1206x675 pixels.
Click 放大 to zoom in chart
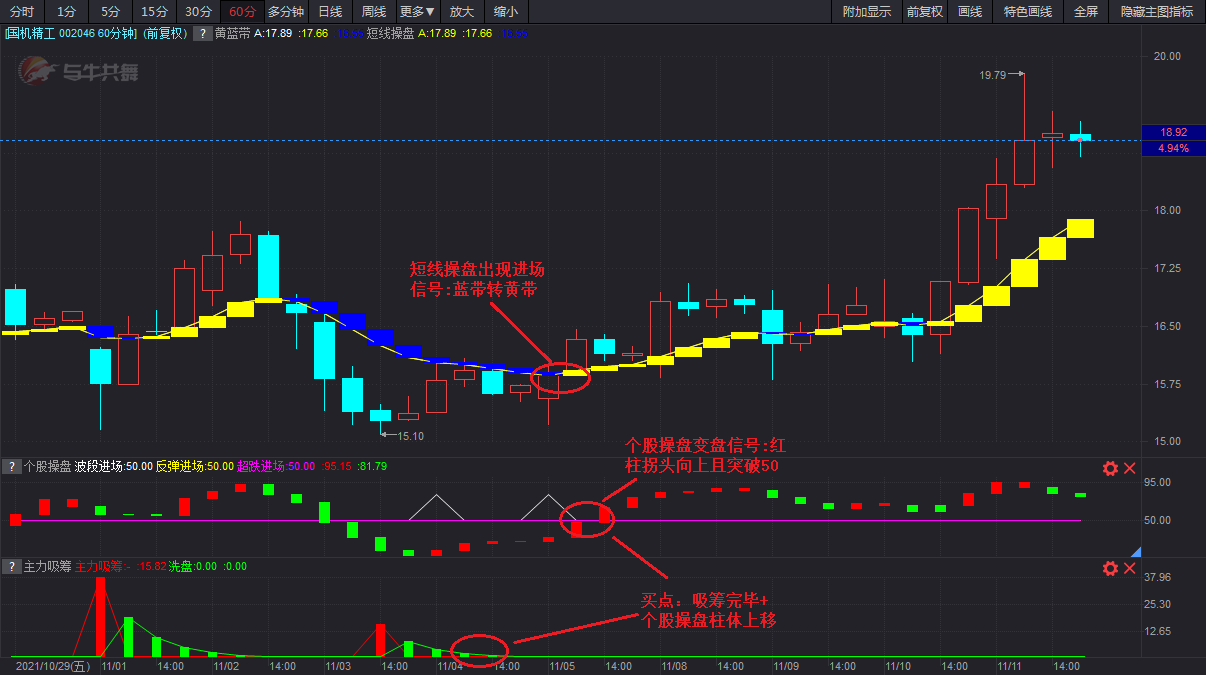(x=461, y=12)
